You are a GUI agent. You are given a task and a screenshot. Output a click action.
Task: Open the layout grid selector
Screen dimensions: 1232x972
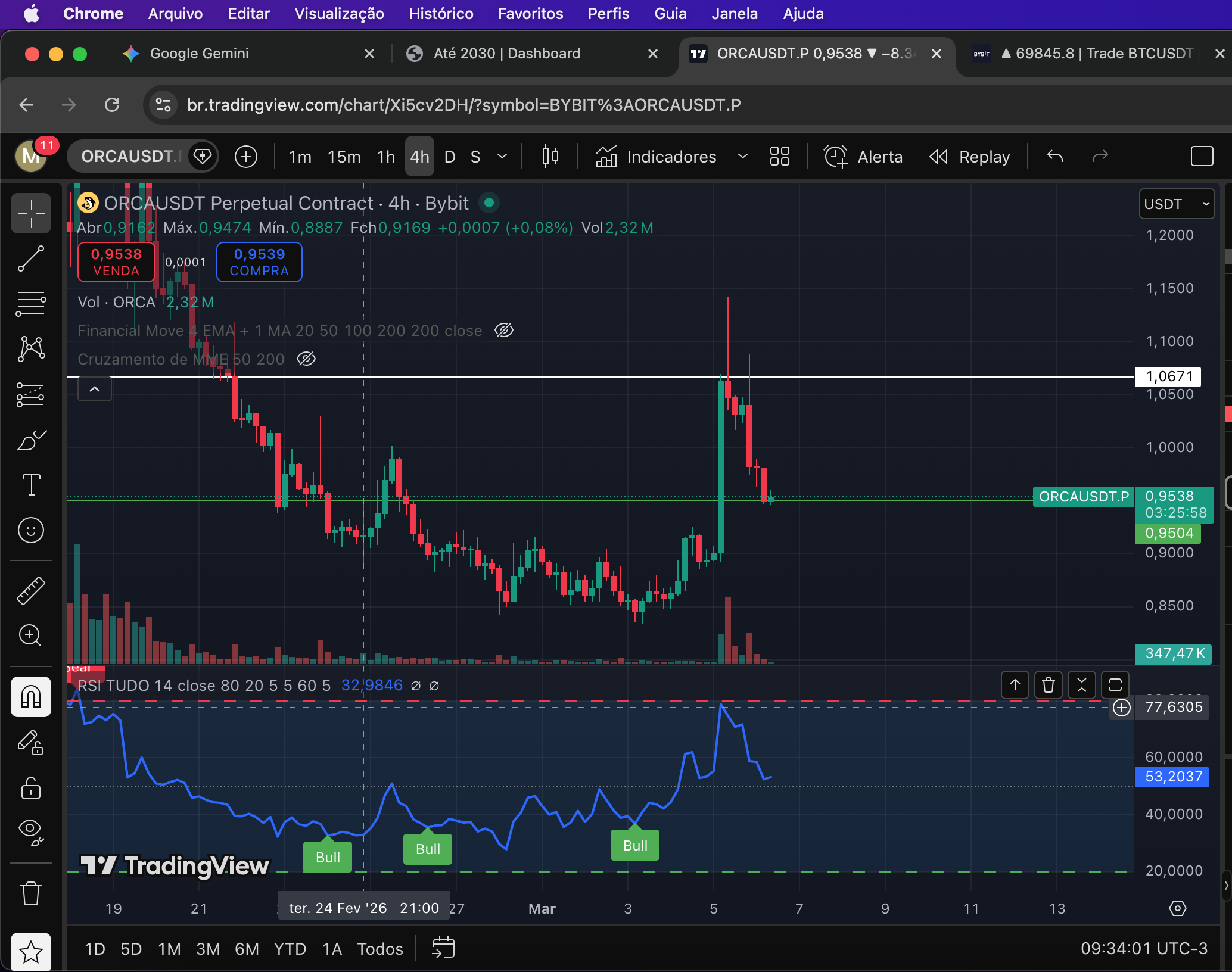[779, 157]
